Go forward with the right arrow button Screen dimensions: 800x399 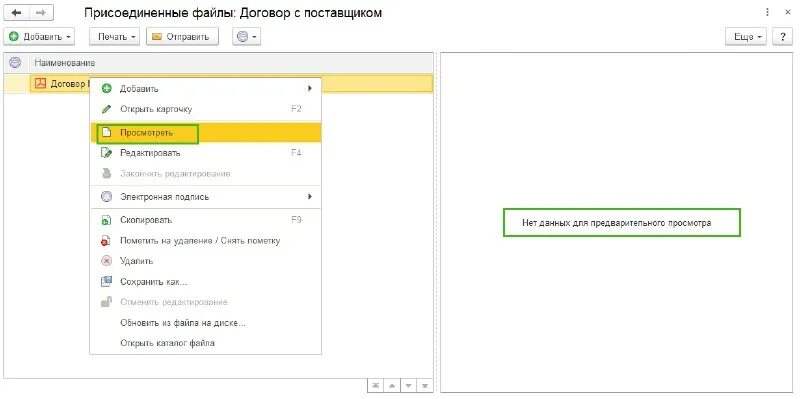[x=41, y=13]
